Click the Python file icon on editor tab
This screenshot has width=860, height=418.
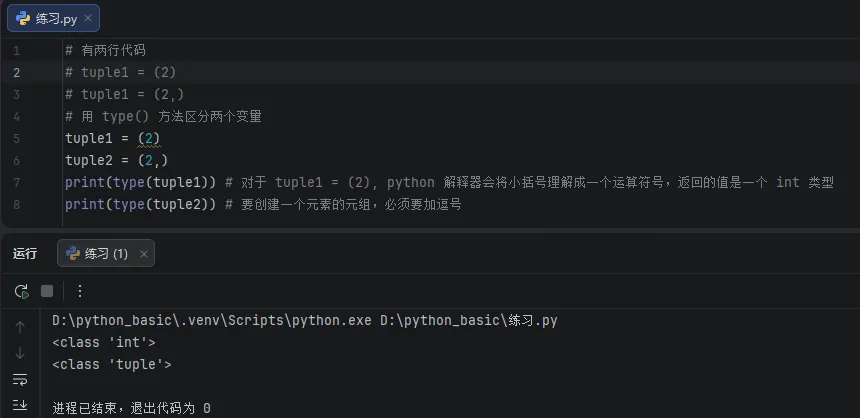23,19
